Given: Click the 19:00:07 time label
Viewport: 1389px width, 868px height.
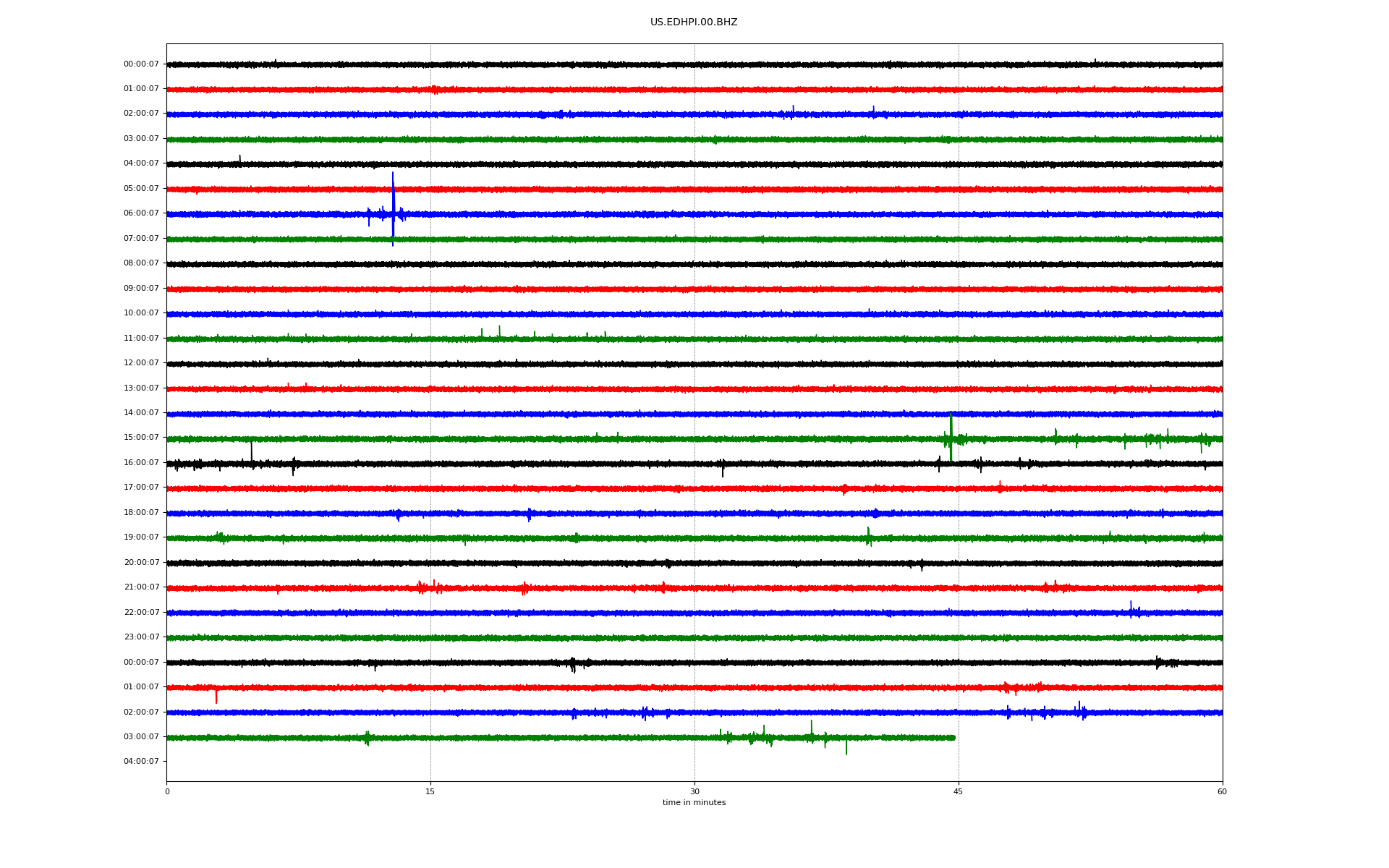Looking at the screenshot, I should click(x=141, y=537).
